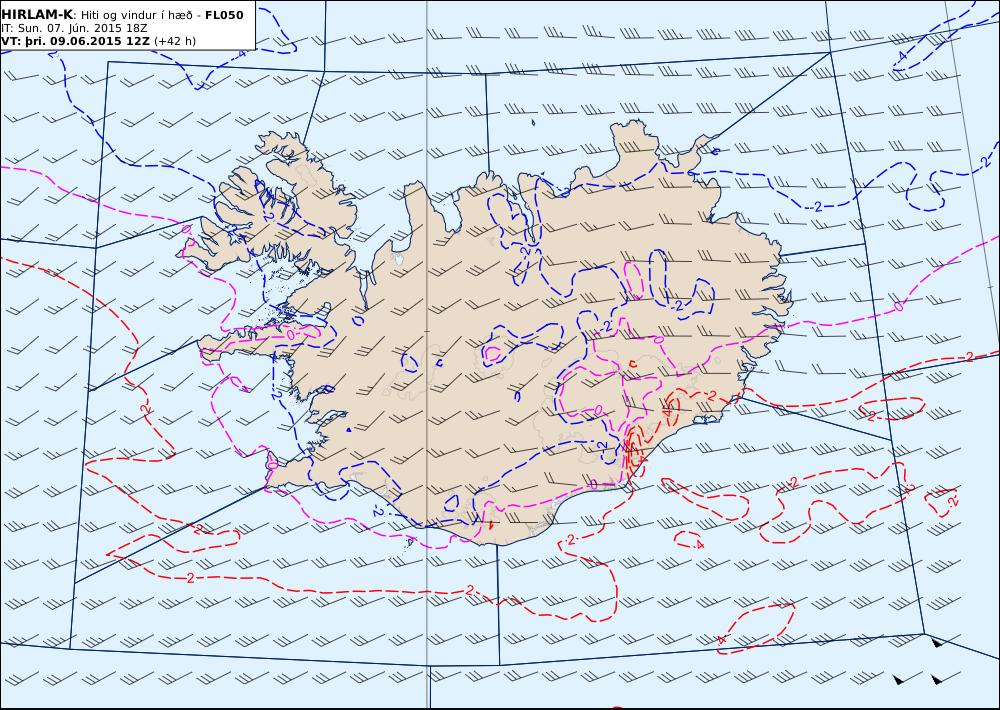Image resolution: width=1000 pixels, height=710 pixels.
Task: Click the '(+42 h)' forecast offset text
Action: click(175, 41)
